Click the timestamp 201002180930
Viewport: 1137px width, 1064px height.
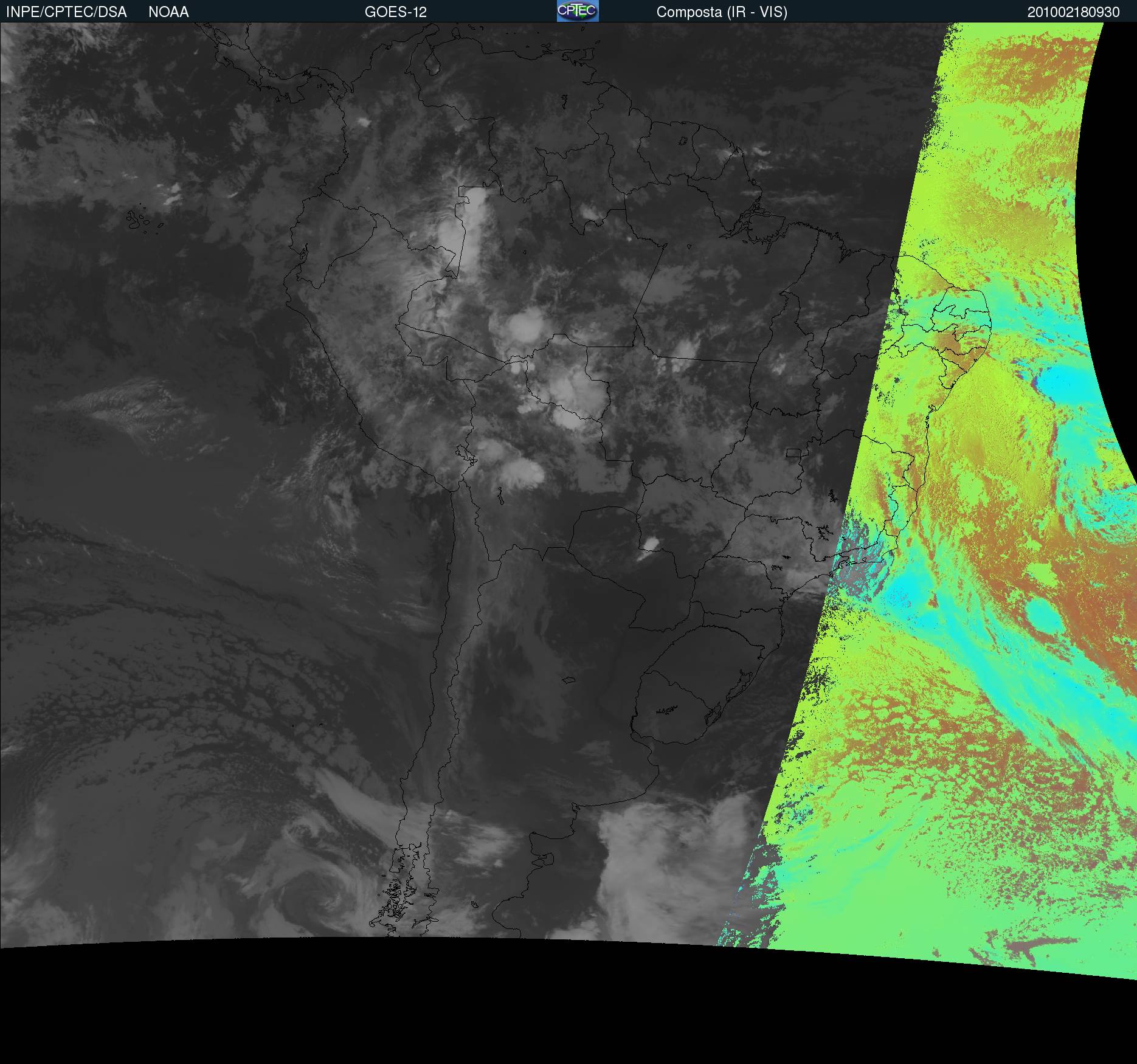tap(1074, 12)
